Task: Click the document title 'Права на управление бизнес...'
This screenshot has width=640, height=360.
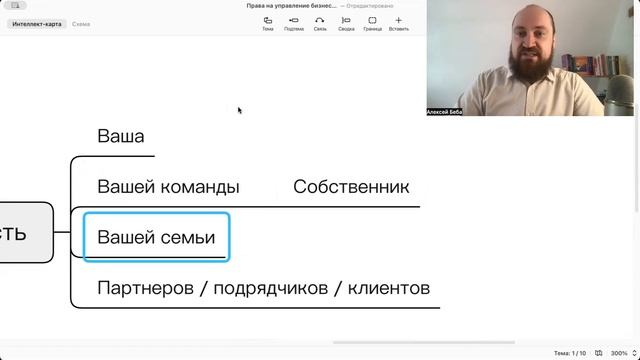Action: (291, 6)
